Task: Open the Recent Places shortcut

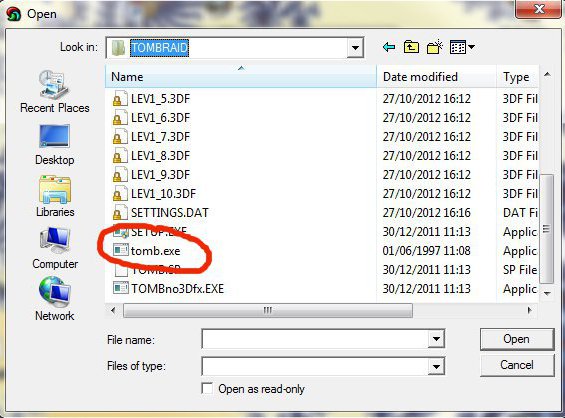Action: 54,92
